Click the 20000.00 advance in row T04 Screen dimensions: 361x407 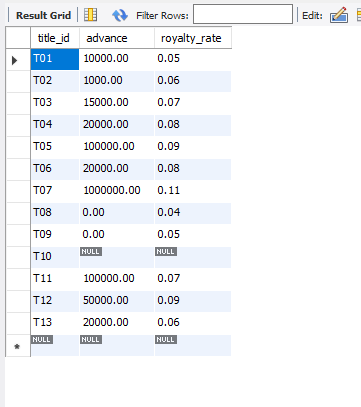pyautogui.click(x=117, y=125)
